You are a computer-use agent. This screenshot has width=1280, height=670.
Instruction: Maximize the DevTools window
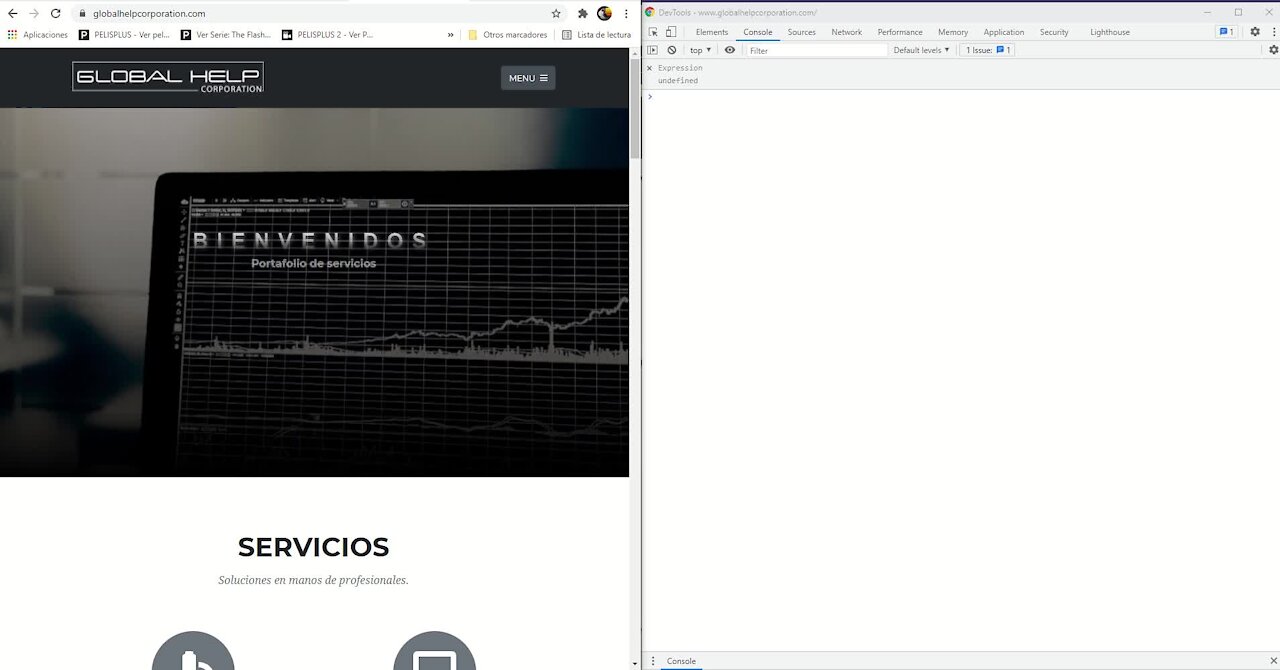pyautogui.click(x=1238, y=12)
